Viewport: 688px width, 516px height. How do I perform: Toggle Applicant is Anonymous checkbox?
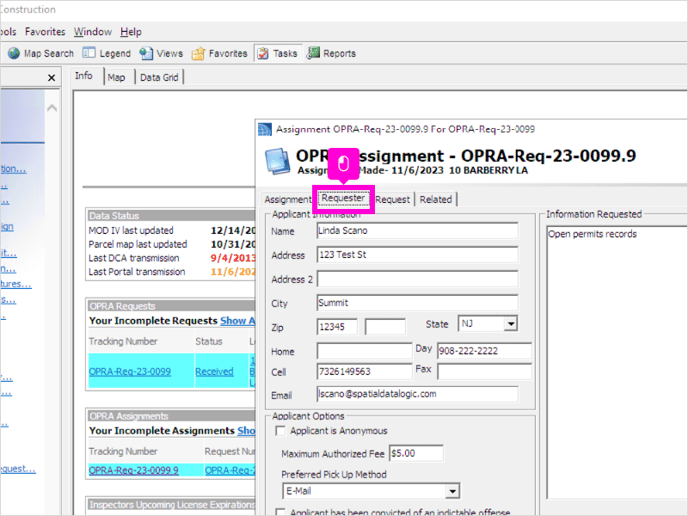280,431
